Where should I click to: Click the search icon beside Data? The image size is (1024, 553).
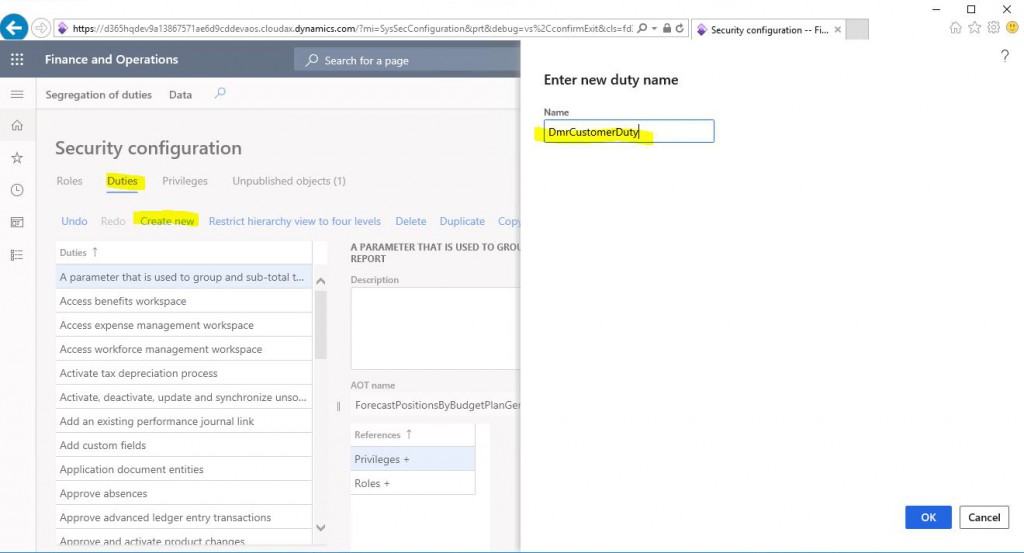(x=221, y=94)
